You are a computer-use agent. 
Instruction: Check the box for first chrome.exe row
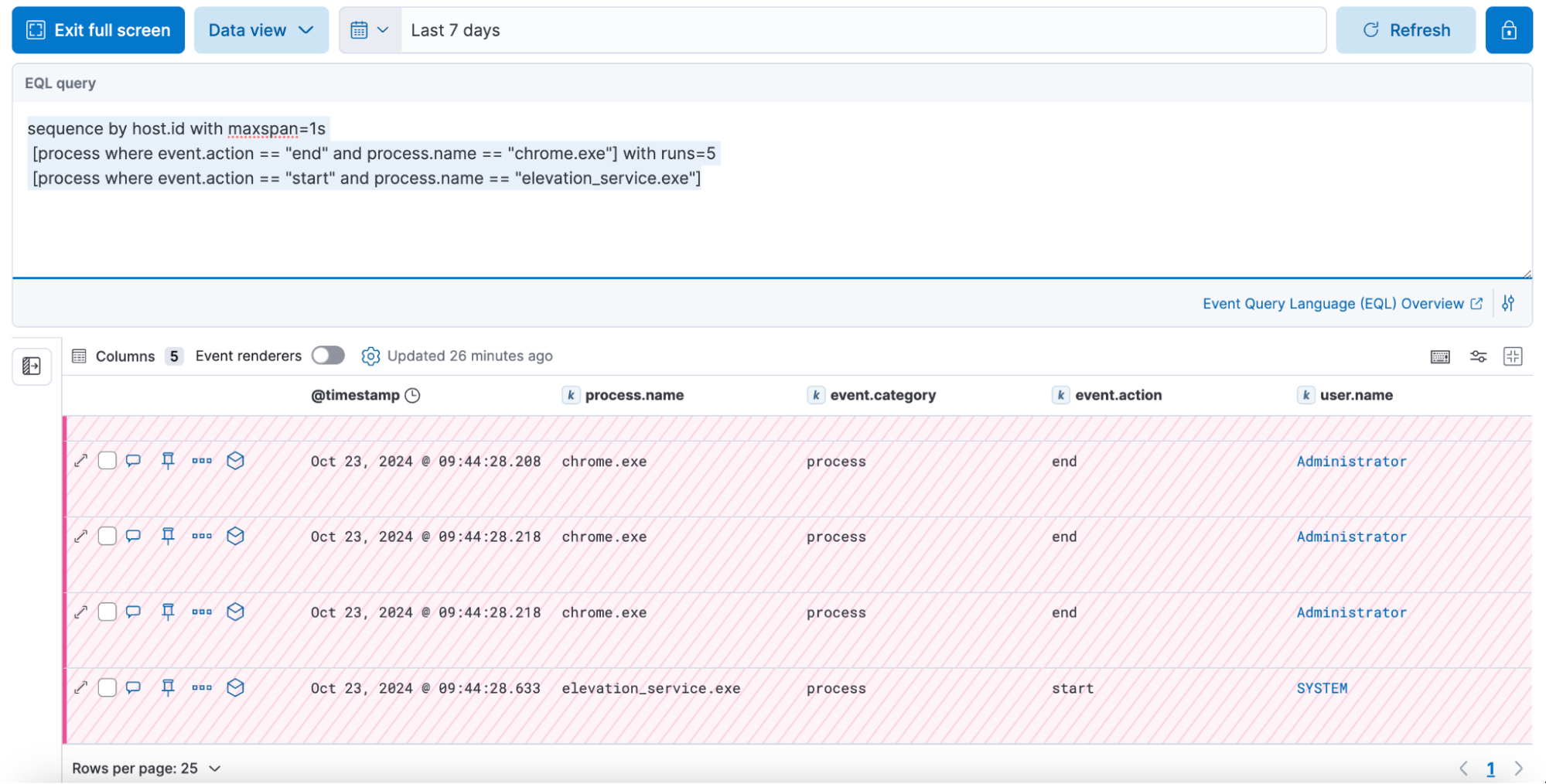coord(108,461)
